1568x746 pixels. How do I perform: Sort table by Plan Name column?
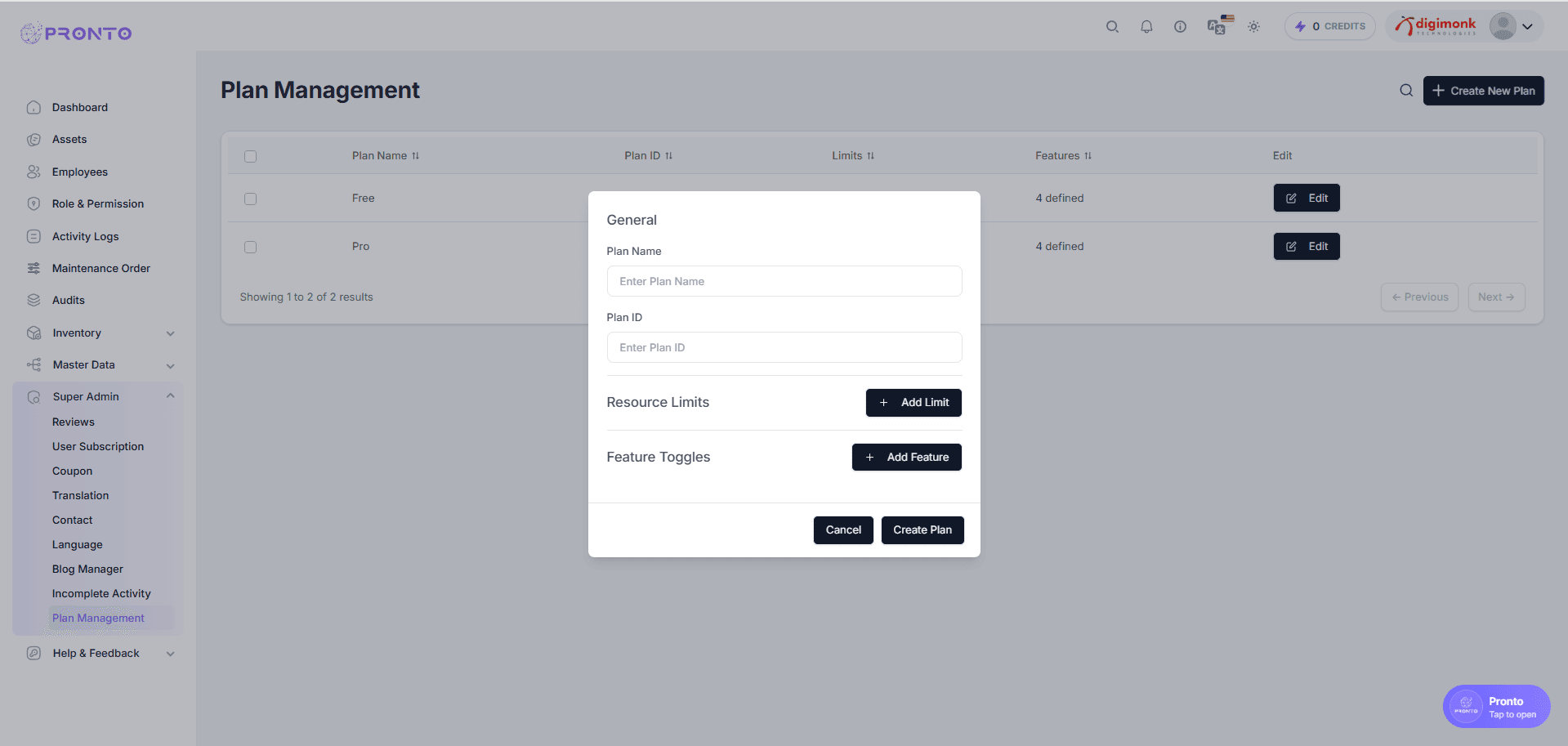click(x=416, y=155)
